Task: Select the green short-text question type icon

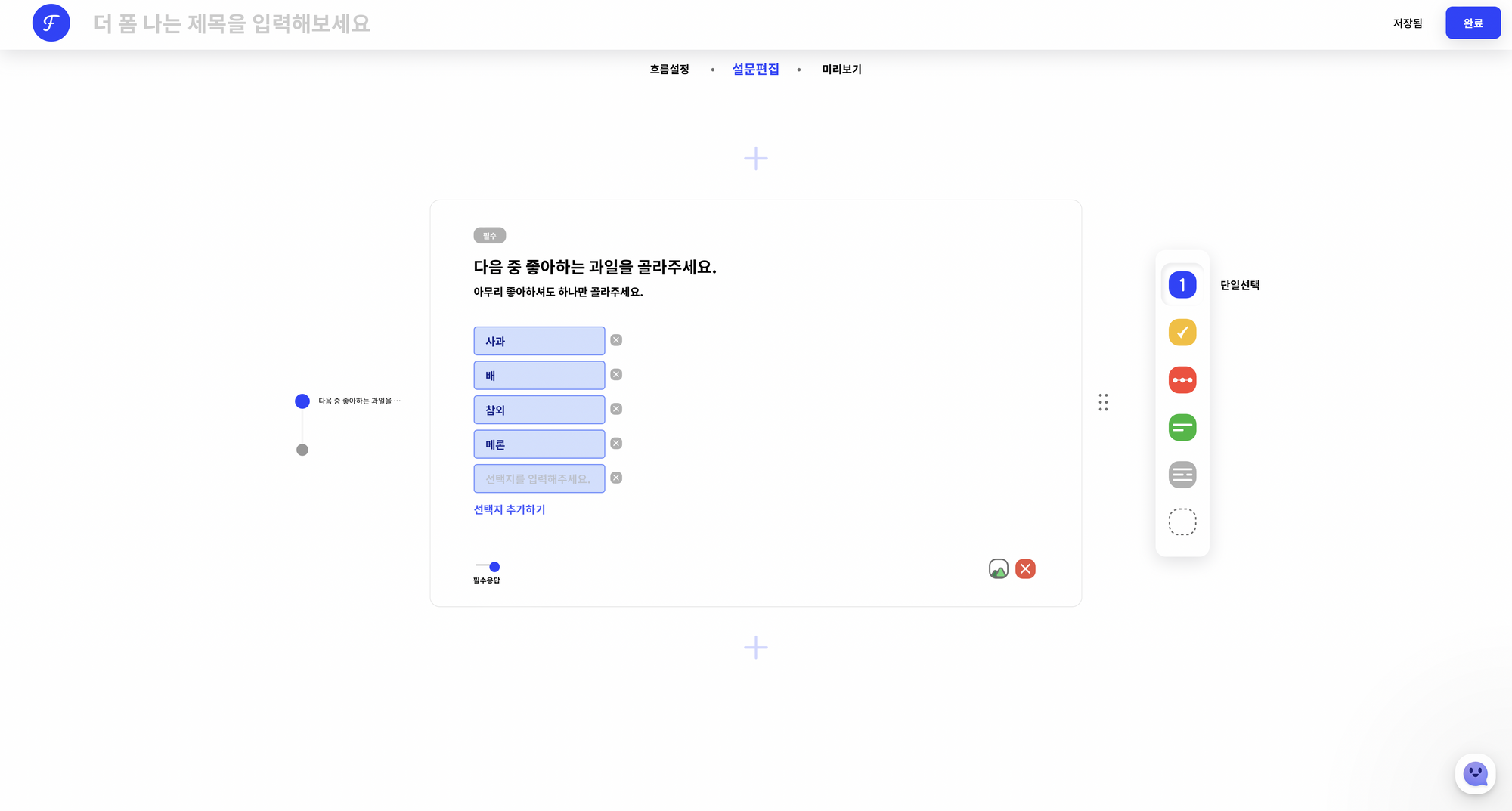Action: pyautogui.click(x=1182, y=428)
